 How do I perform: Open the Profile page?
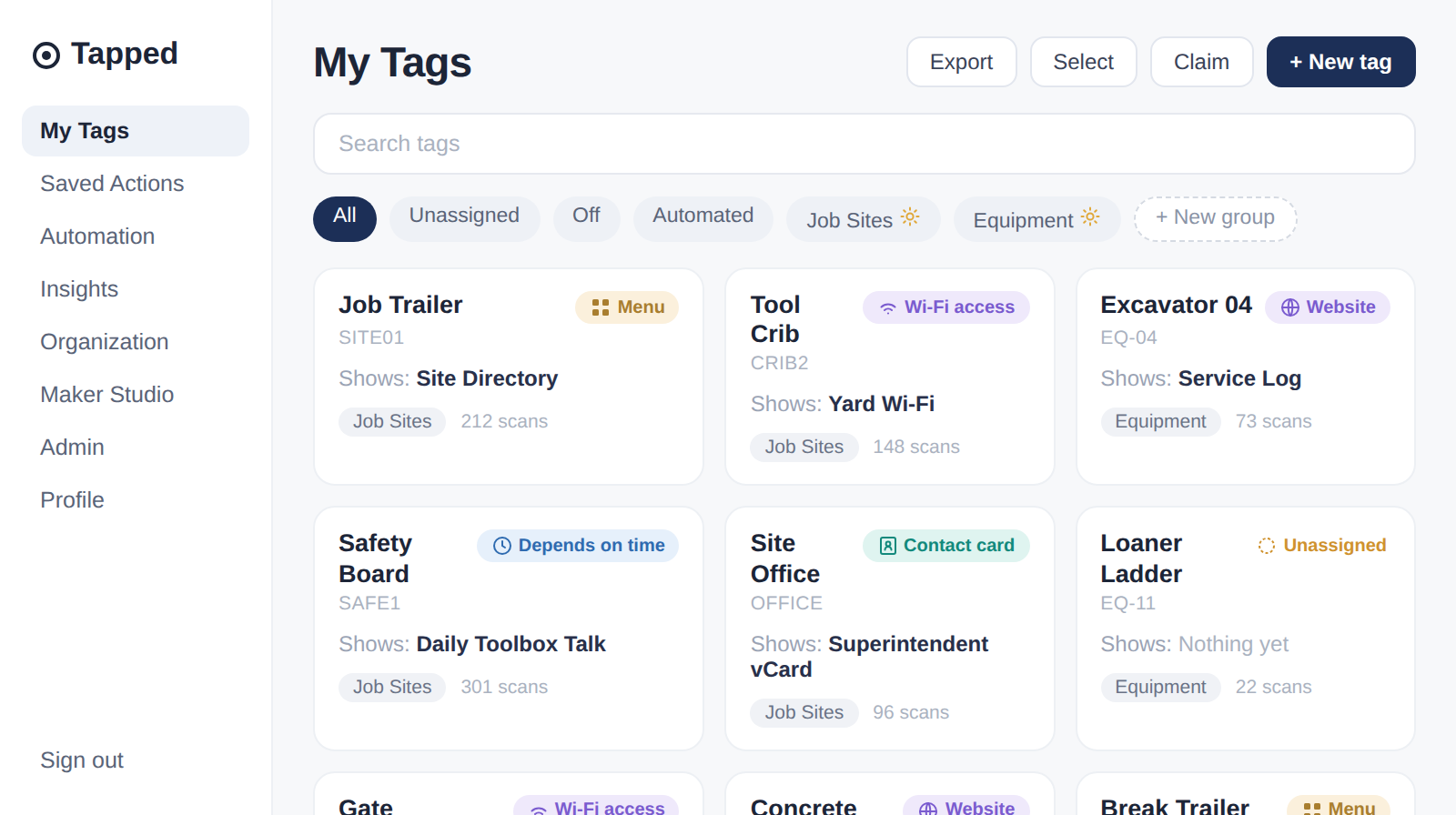[x=136, y=500]
